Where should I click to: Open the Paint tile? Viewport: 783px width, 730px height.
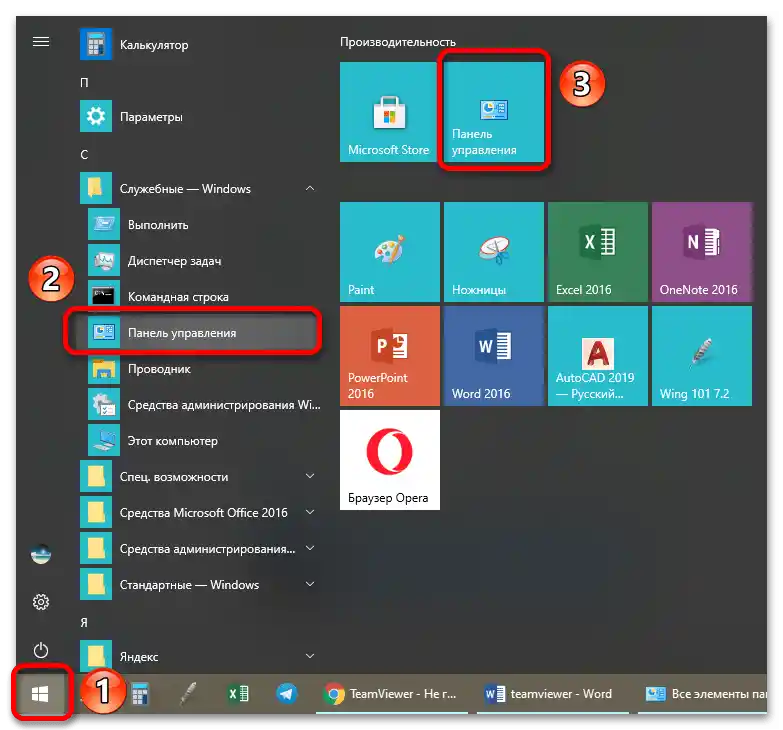(390, 252)
